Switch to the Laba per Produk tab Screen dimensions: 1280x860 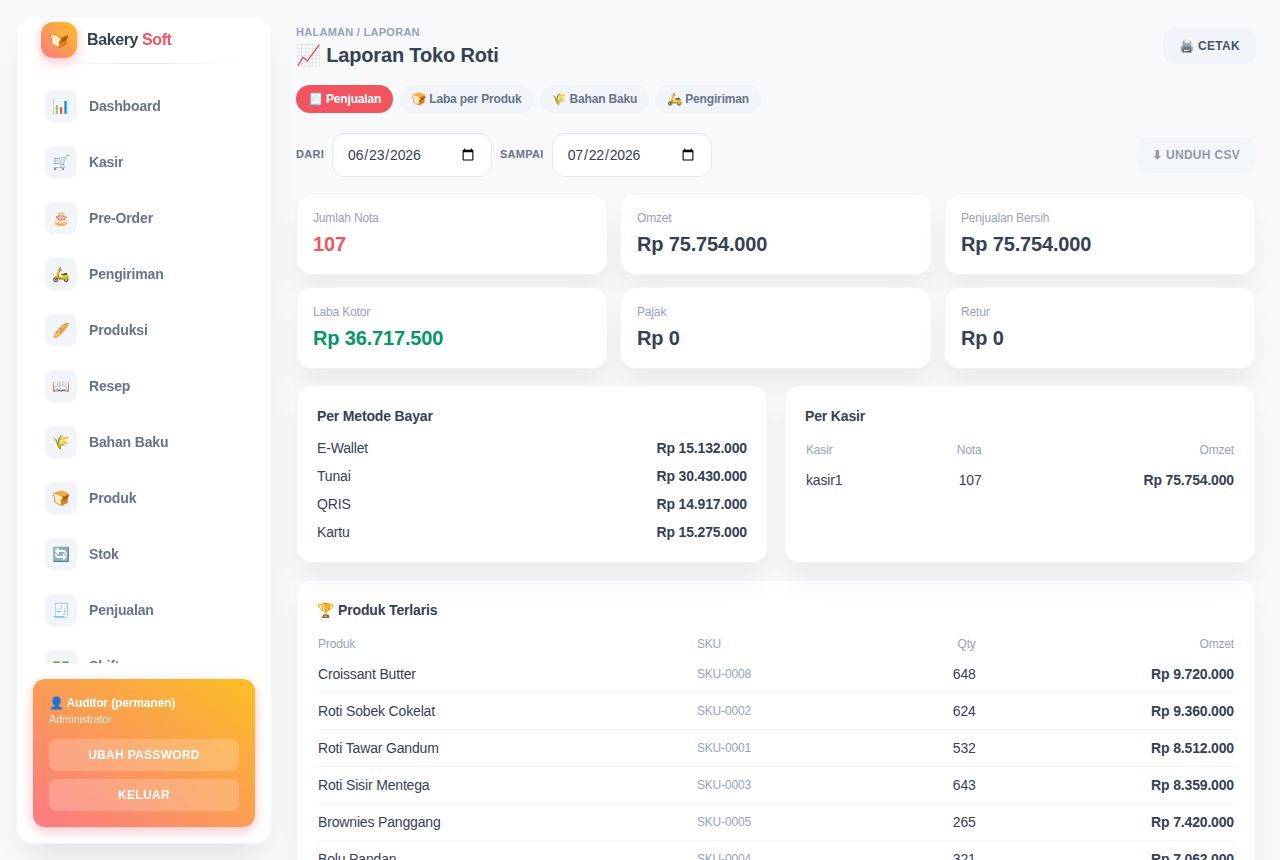pos(467,99)
